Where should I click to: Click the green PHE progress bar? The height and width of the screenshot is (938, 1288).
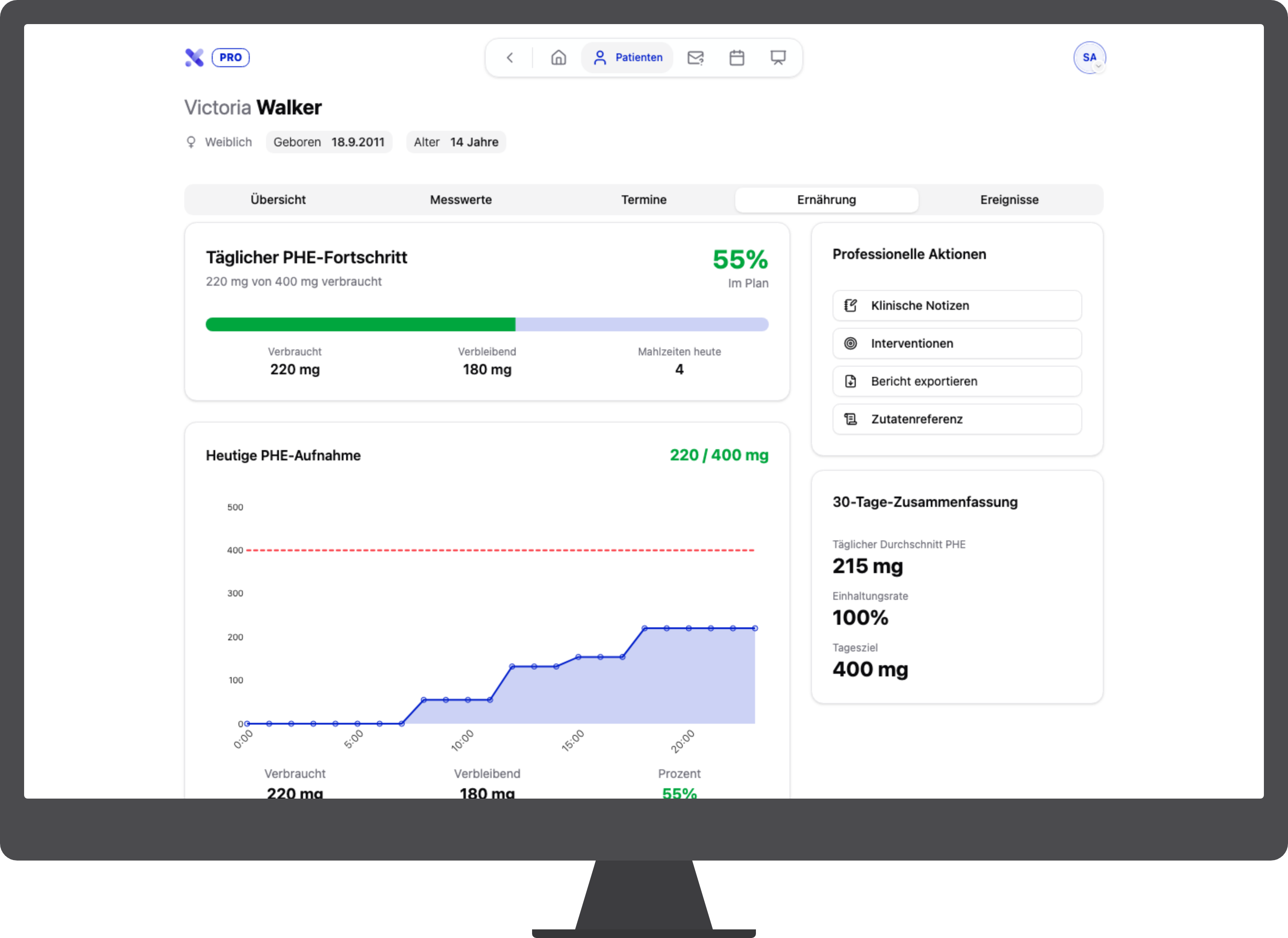click(360, 324)
